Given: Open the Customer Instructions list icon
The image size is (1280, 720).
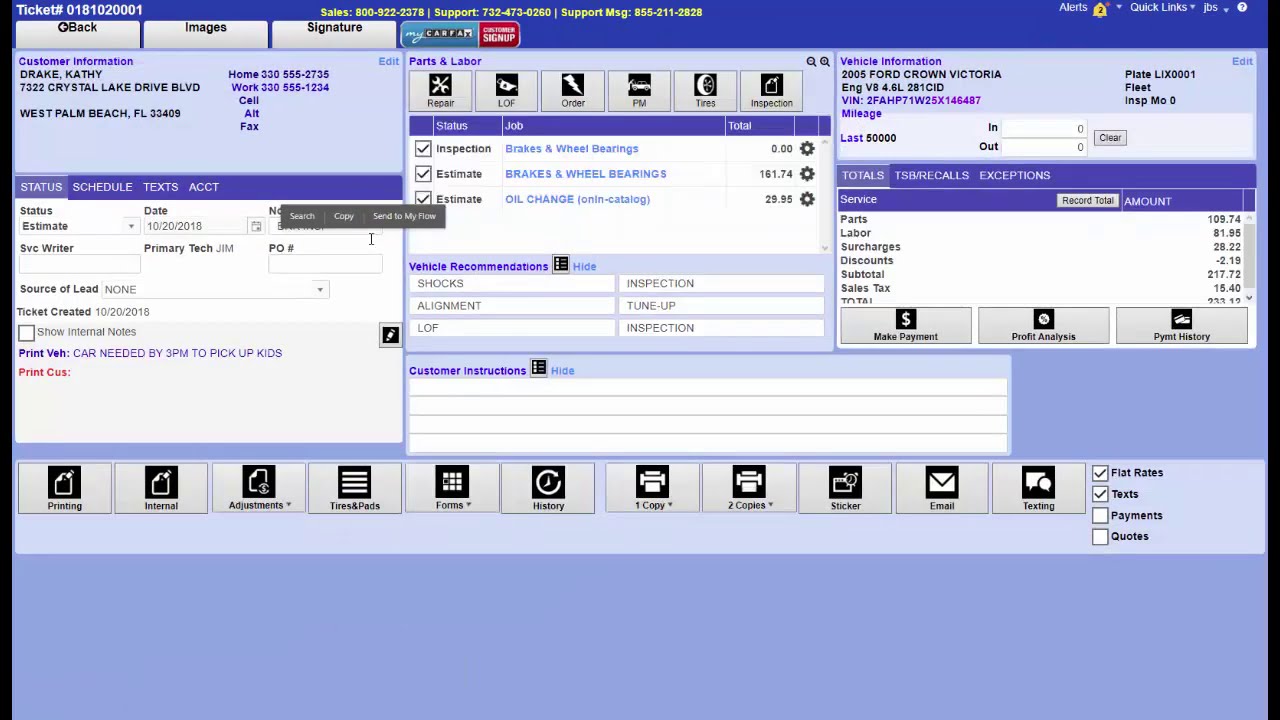Looking at the screenshot, I should click(538, 369).
